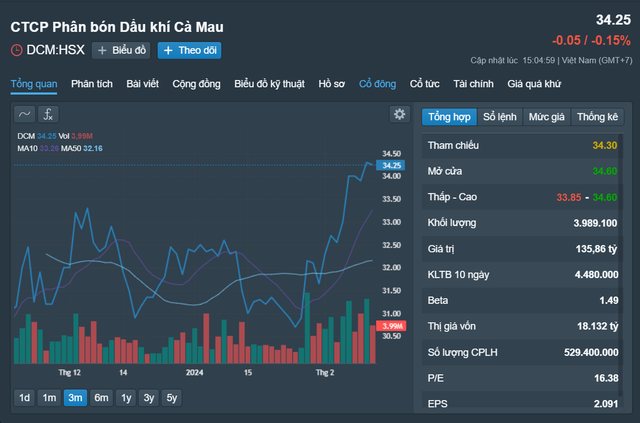The height and width of the screenshot is (423, 640).
Task: Click the blue 34.25 price label on axis
Action: pyautogui.click(x=391, y=165)
